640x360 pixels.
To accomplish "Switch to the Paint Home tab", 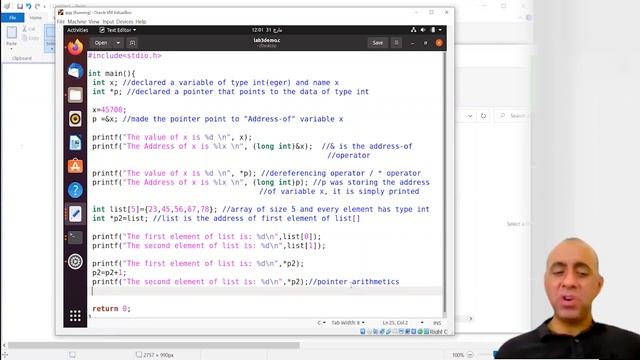I will point(36,18).
